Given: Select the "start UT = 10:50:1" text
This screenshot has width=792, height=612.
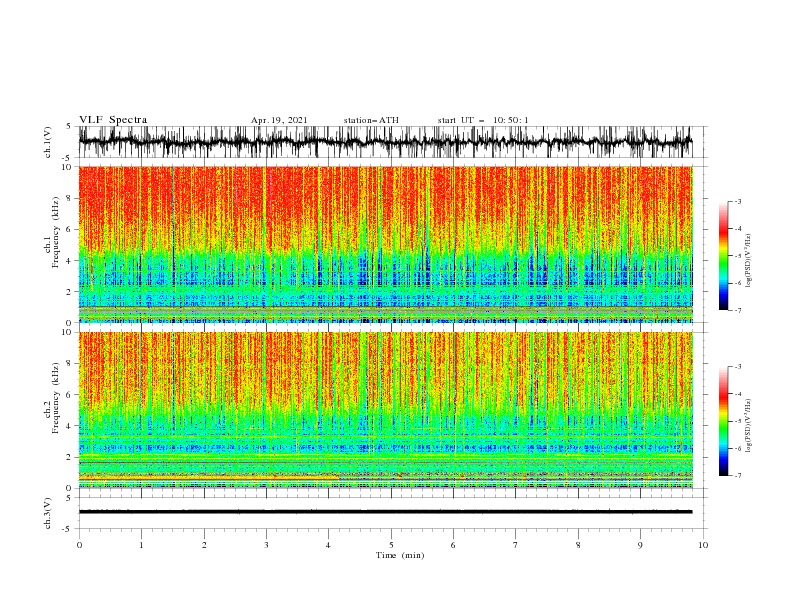Looking at the screenshot, I should coord(483,120).
